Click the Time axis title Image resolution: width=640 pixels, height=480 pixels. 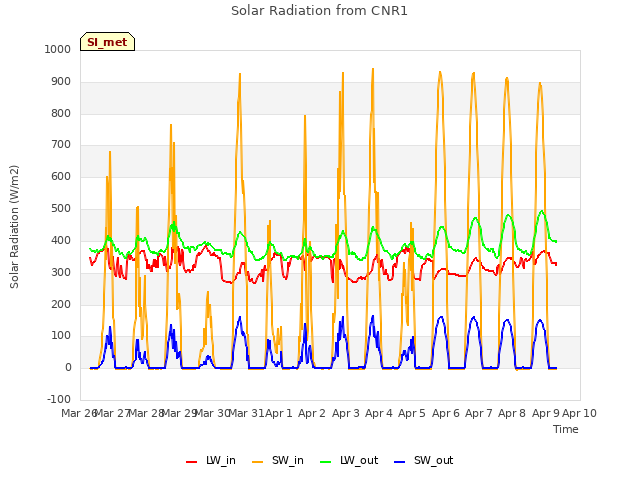566,429
